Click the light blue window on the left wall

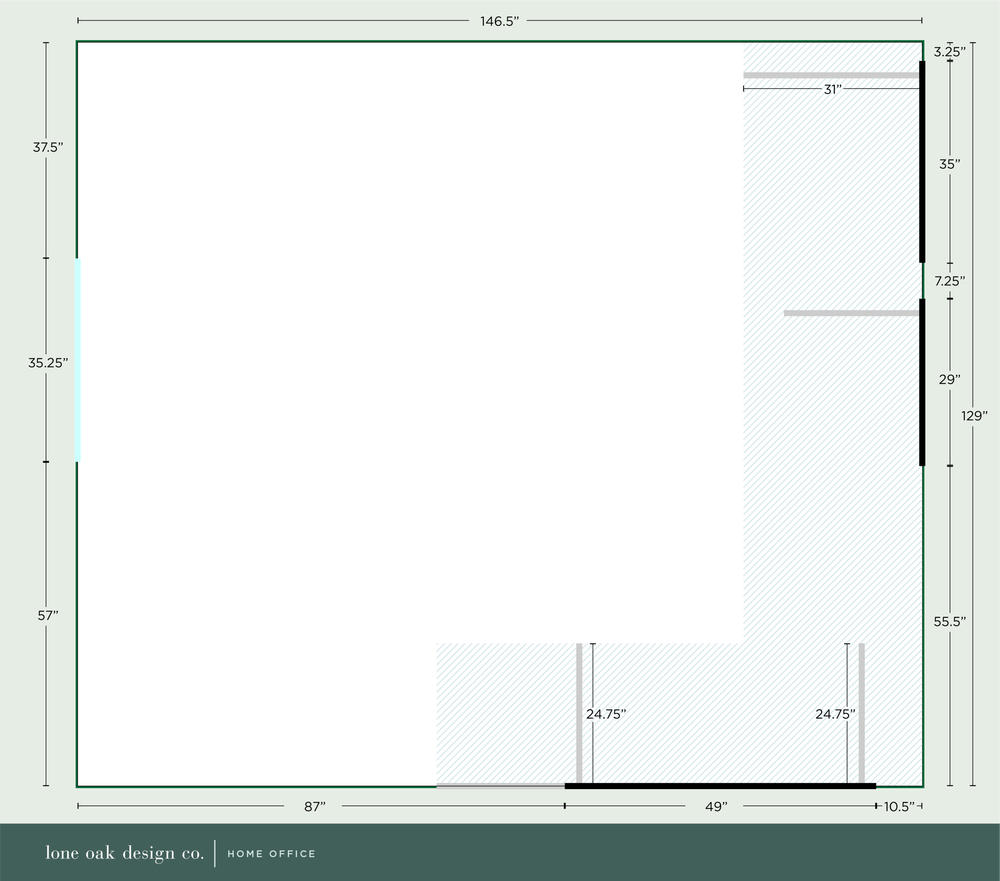point(77,360)
